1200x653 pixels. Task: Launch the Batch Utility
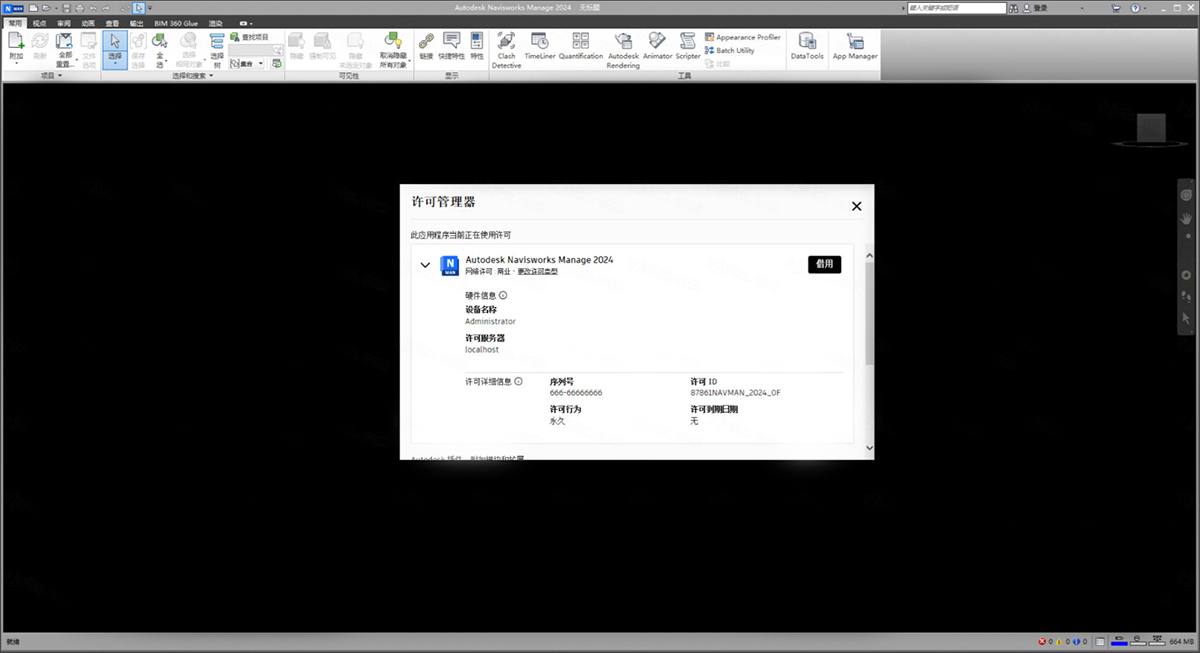[x=729, y=50]
